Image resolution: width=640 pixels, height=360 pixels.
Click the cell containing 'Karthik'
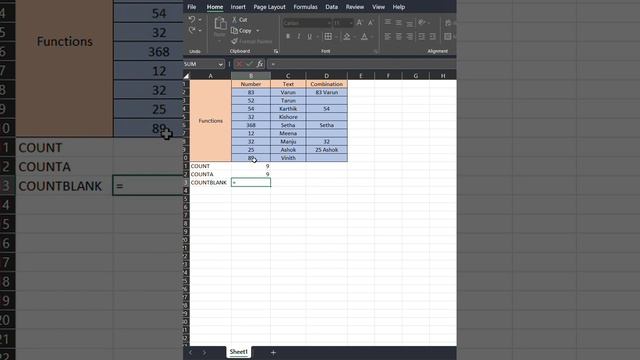288,109
